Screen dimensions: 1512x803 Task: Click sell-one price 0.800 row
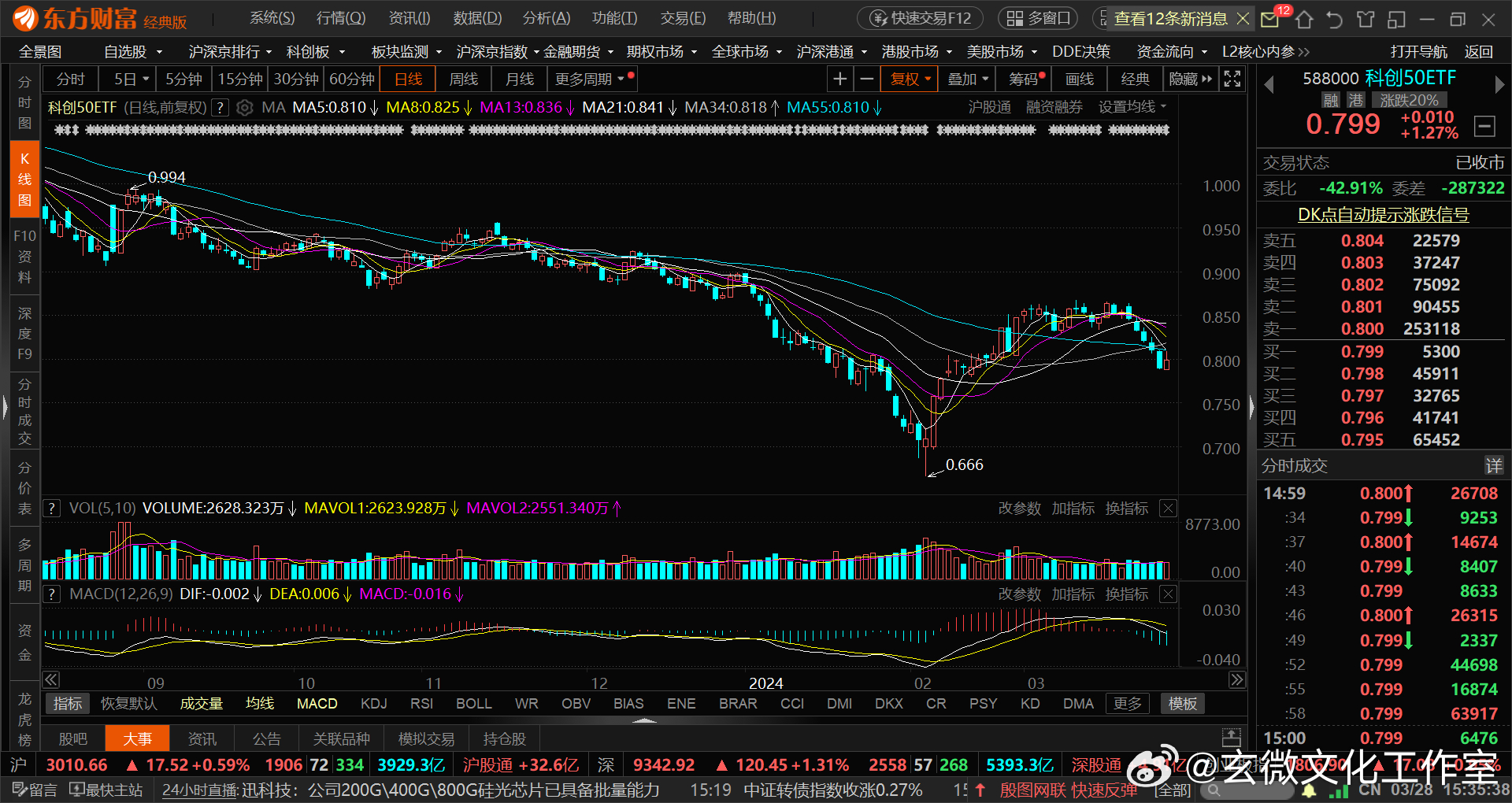(x=1382, y=329)
